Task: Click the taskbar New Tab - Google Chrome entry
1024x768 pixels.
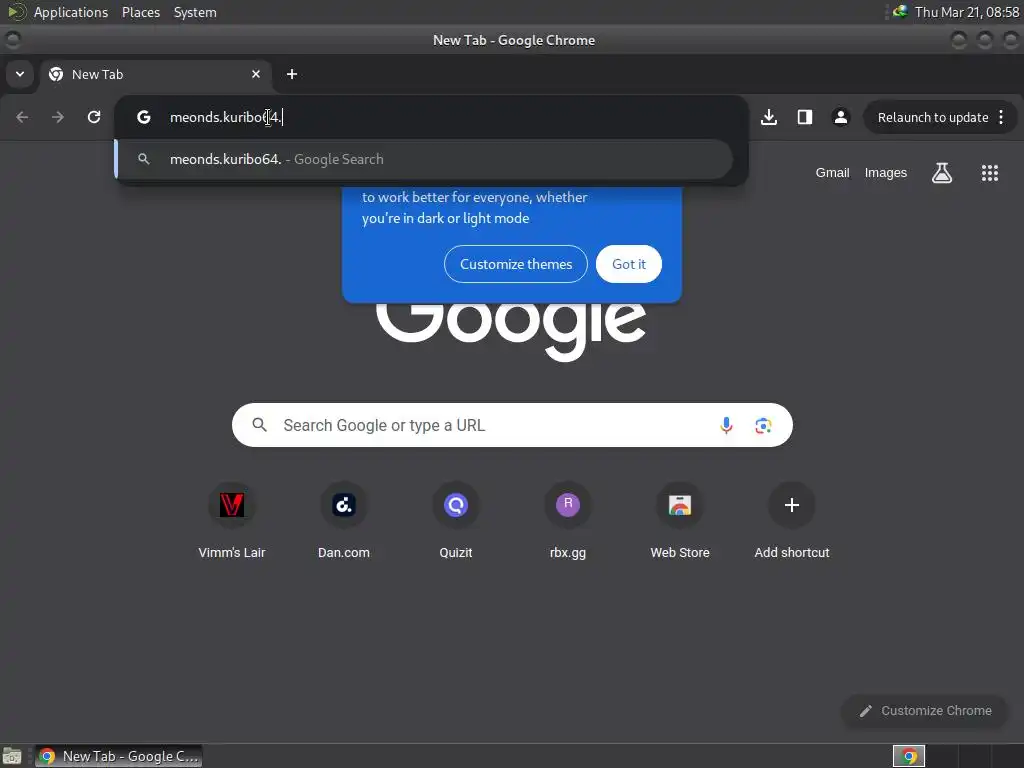Action: pos(119,756)
